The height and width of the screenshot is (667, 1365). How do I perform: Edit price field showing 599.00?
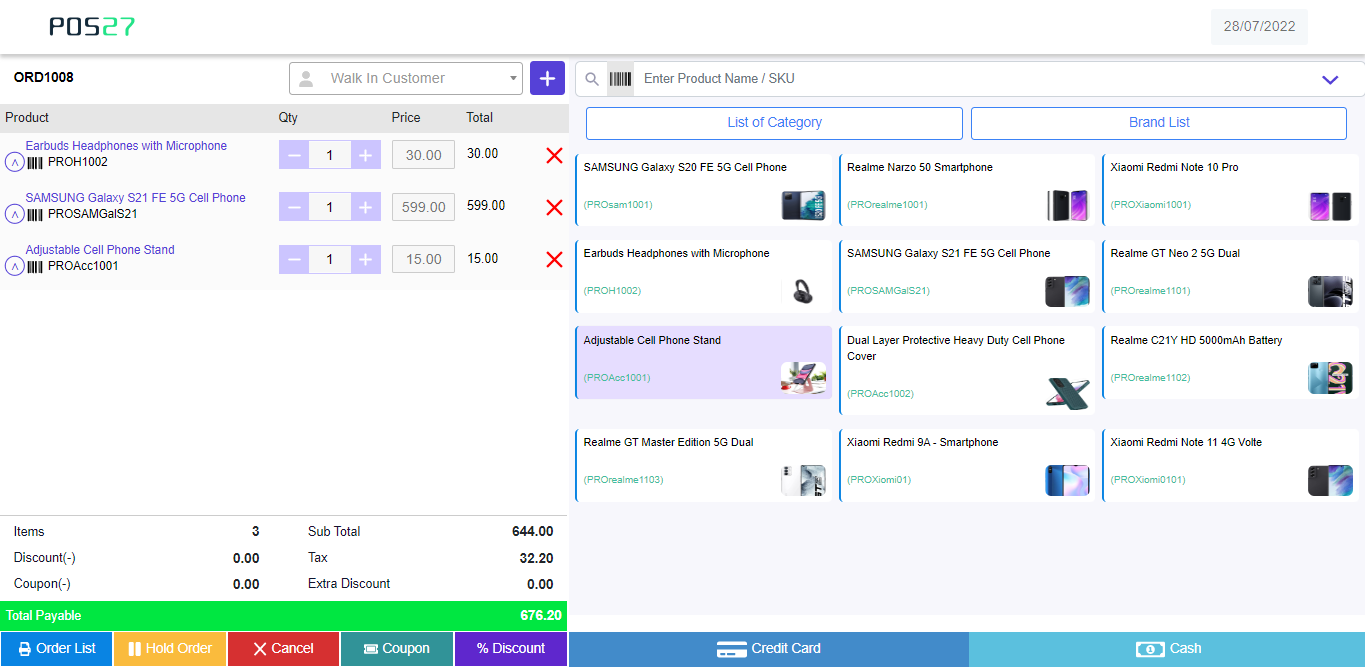click(423, 207)
